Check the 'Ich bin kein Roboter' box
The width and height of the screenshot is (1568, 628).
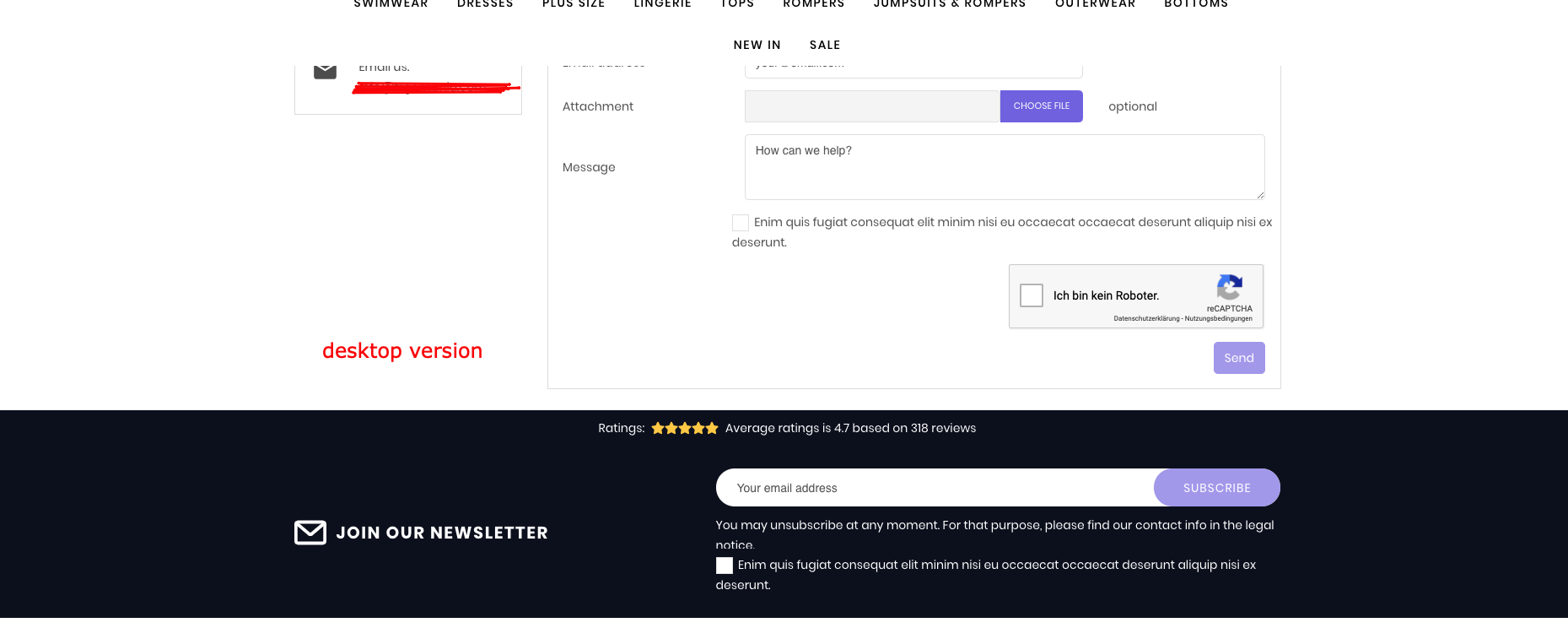(1032, 295)
